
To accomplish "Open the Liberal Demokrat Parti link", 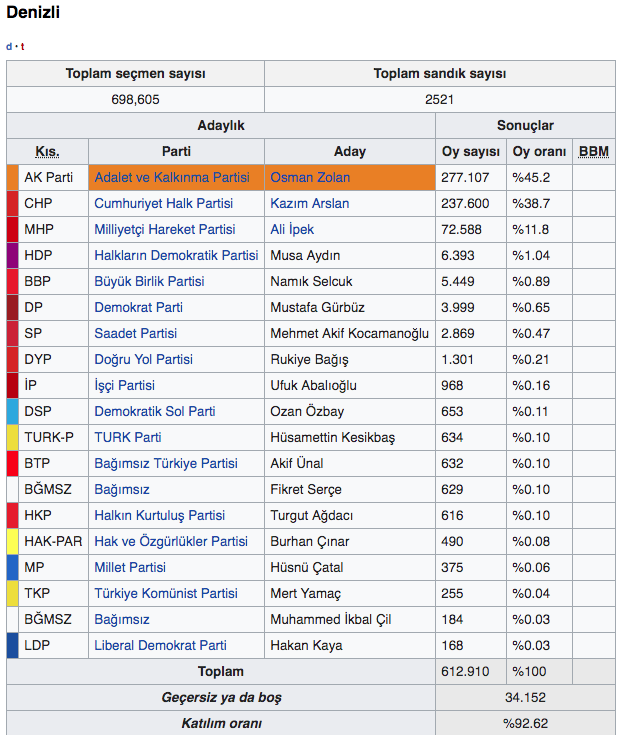I will tap(160, 646).
